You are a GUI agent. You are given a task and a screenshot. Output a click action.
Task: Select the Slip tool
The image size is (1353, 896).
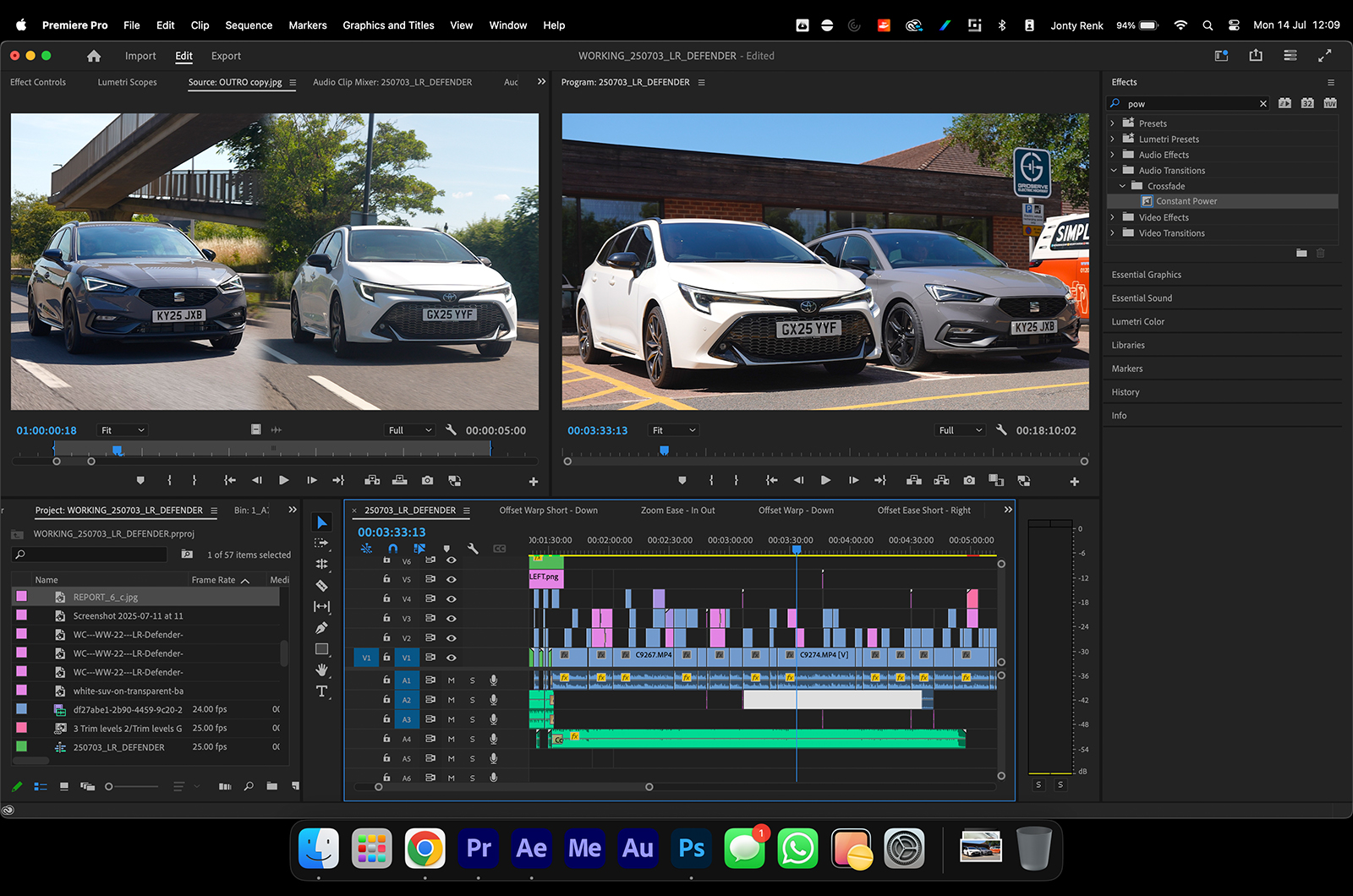tap(321, 606)
